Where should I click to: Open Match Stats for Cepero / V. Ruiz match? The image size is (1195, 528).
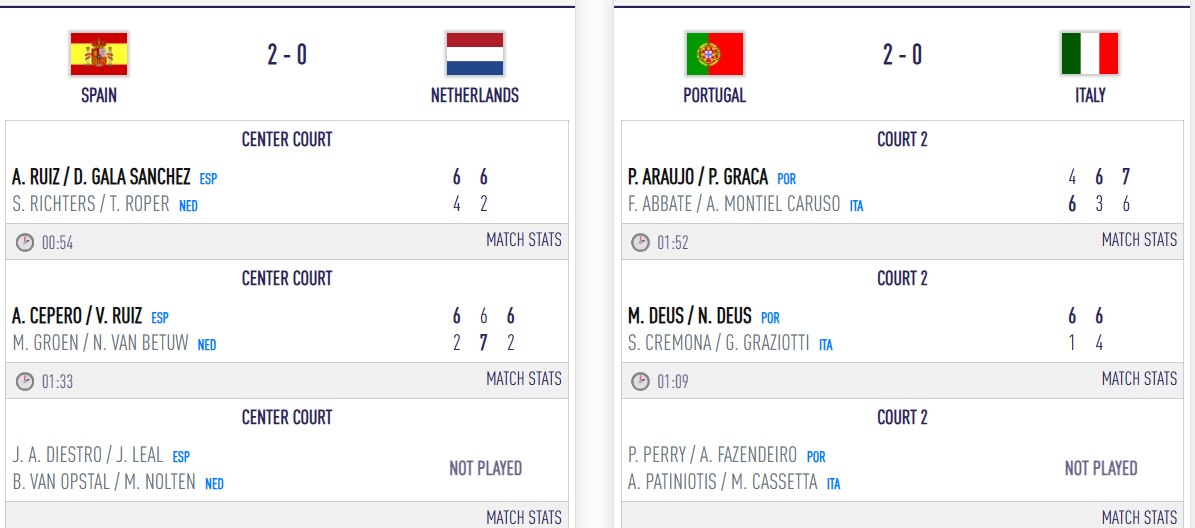tap(524, 379)
